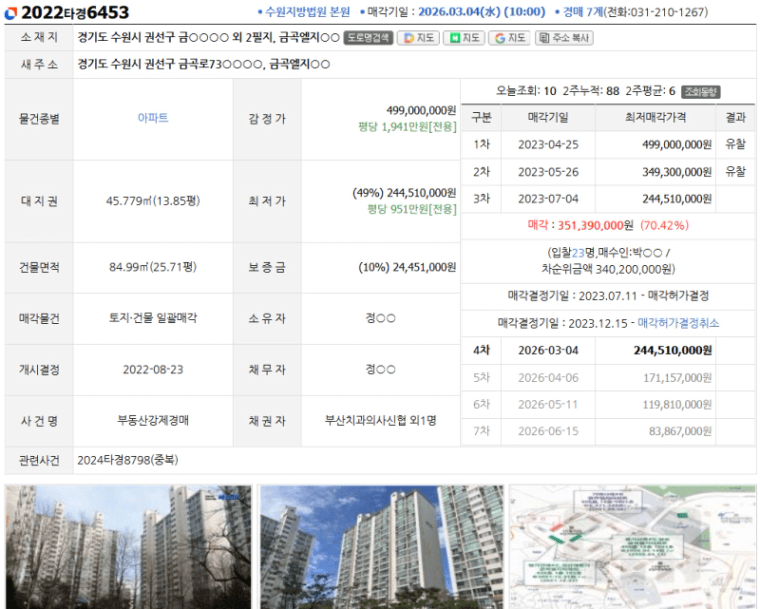
Task: Open the second apartment photo with blue sky
Action: (380, 547)
